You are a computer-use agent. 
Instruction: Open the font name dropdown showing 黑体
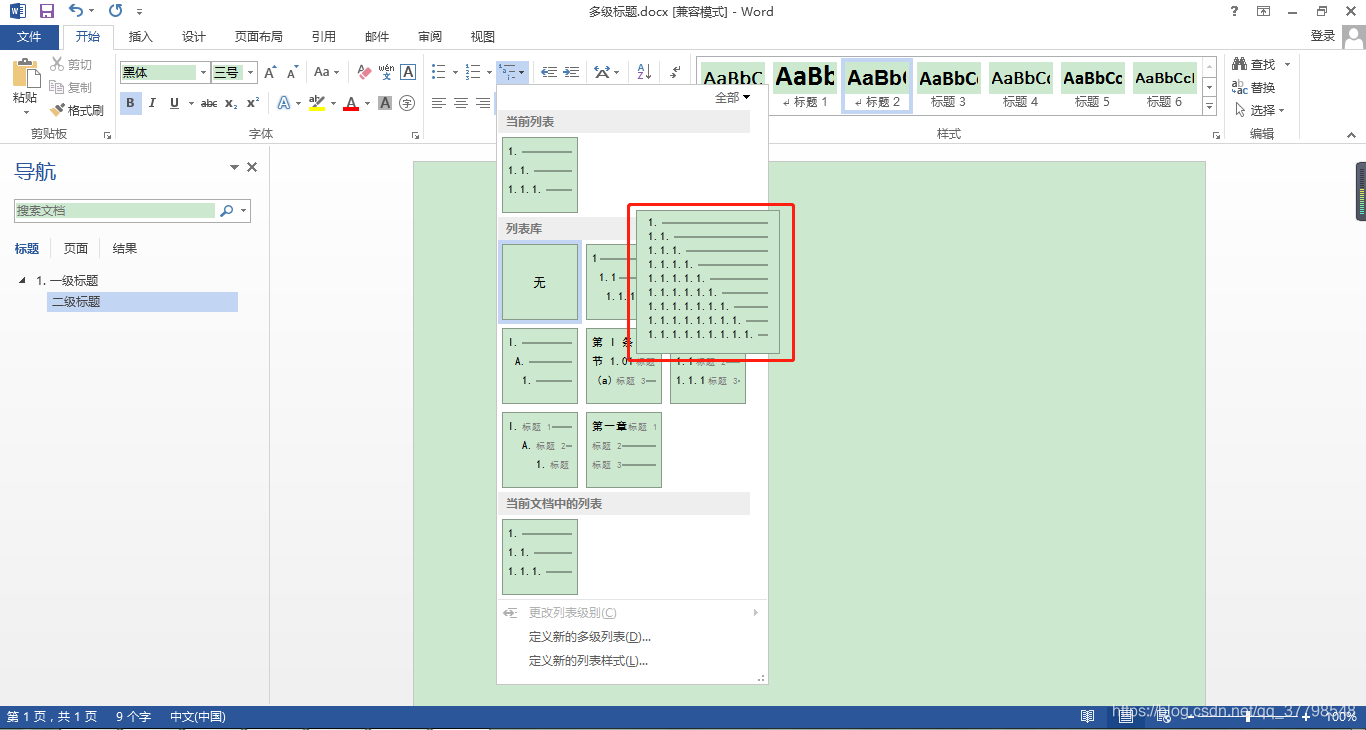(204, 73)
